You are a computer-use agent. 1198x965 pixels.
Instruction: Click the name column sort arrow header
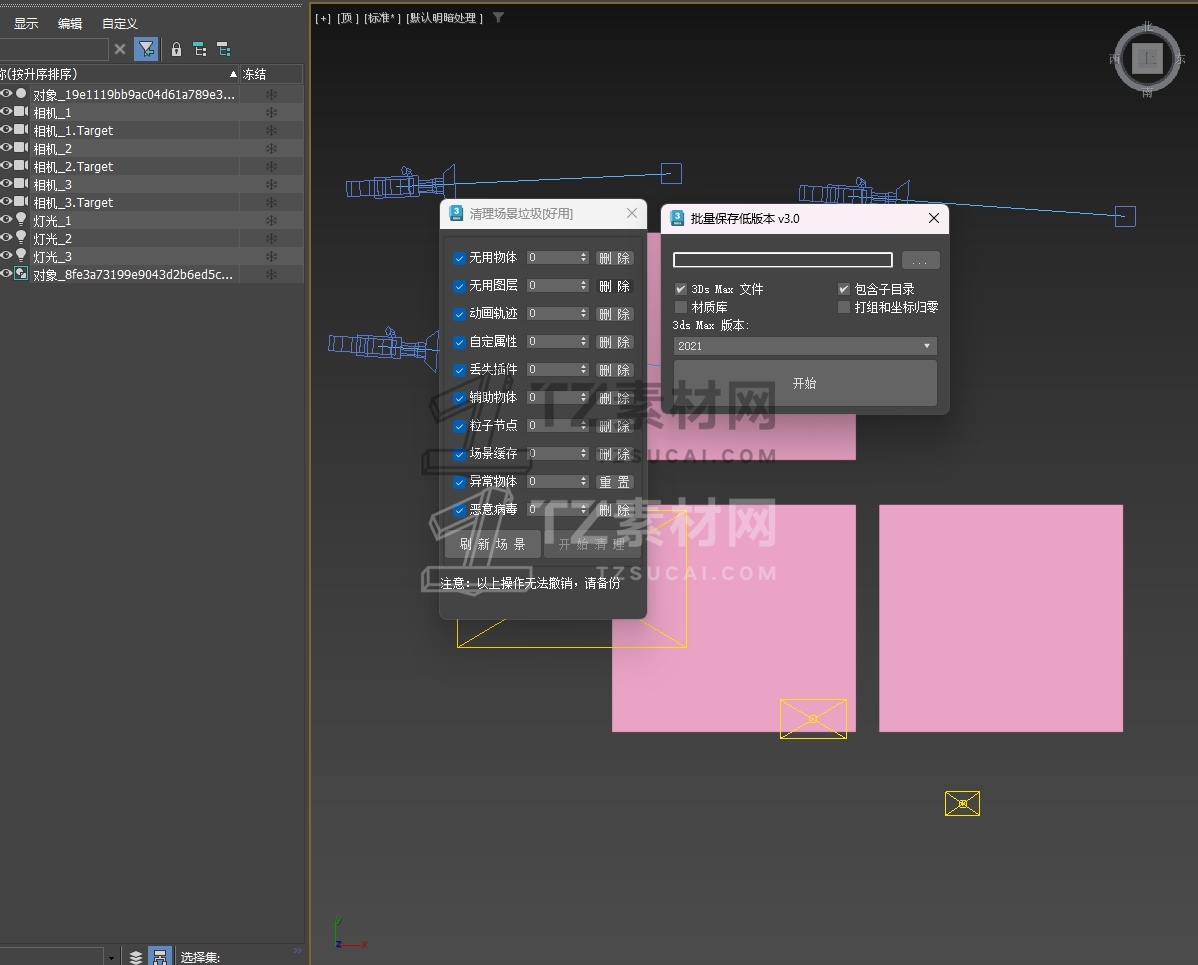click(x=232, y=74)
